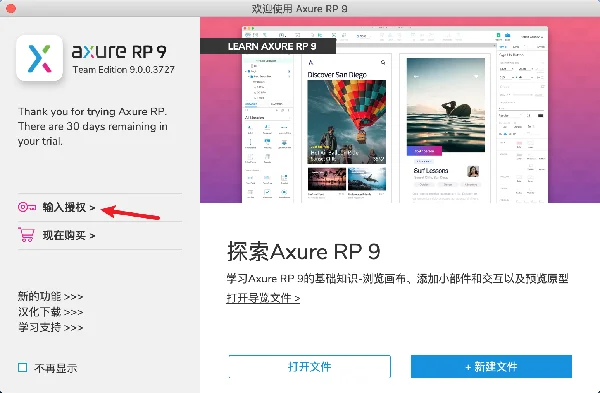Click the Team Edition 9.0.0.3727 version text
600x393 pixels.
tap(124, 70)
